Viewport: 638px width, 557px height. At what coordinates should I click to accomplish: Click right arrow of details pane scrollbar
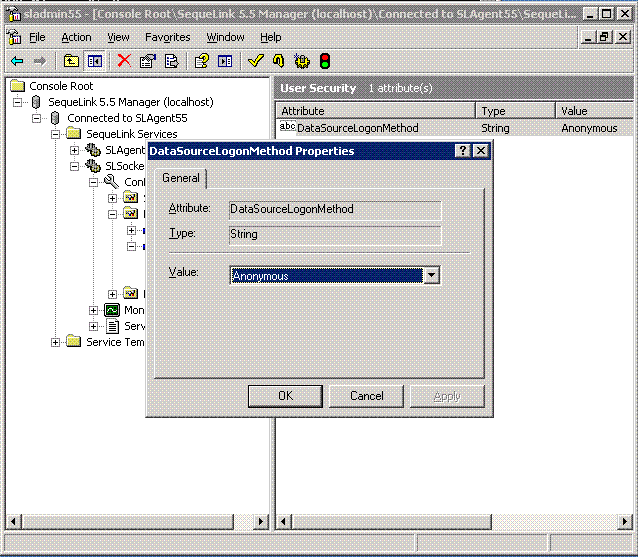coord(625,521)
